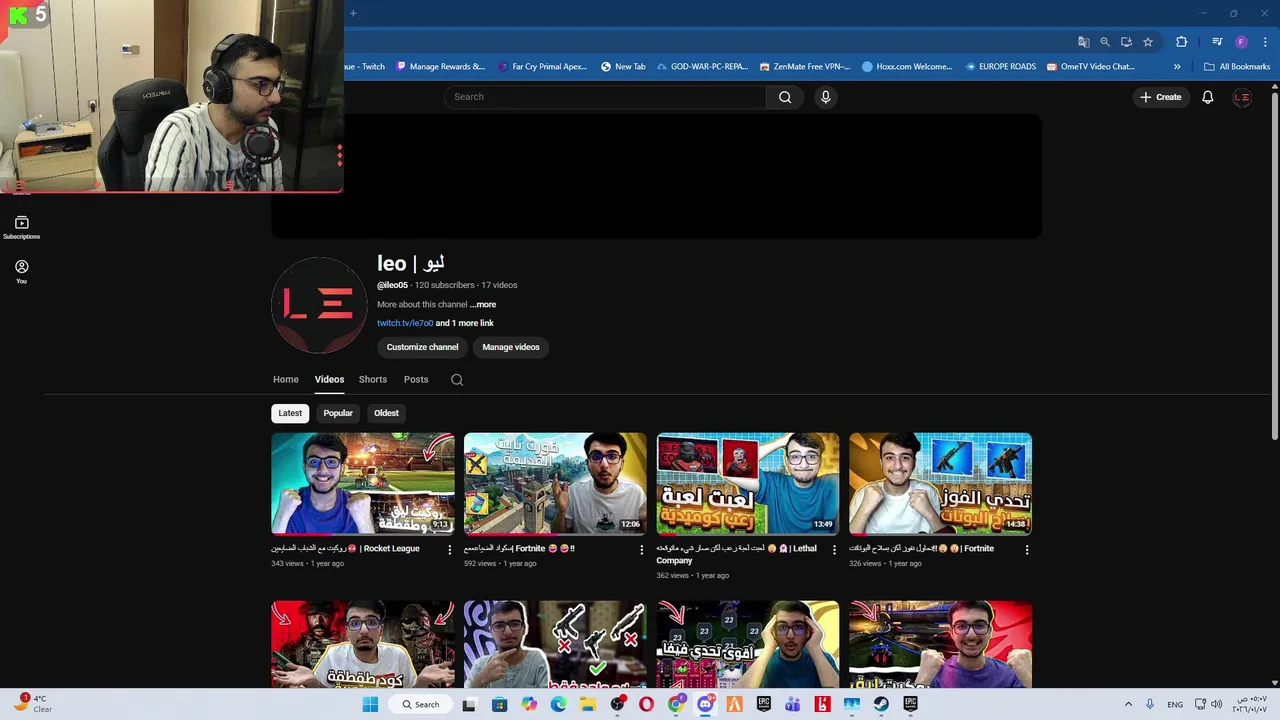Open the media controls icon in browser toolbar

click(1217, 42)
